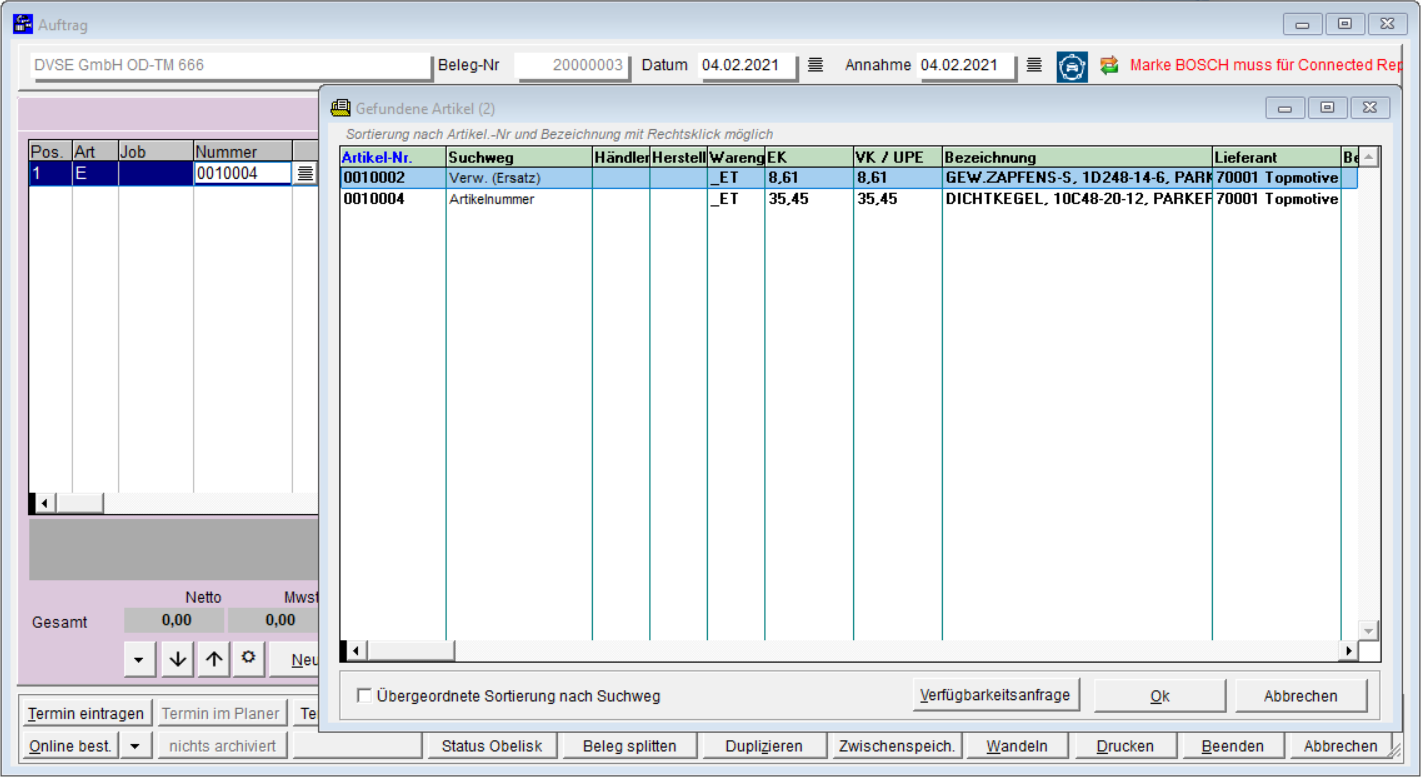Click horizontal scrollbar thumb in positions table
1421x778 pixels.
(x=79, y=502)
